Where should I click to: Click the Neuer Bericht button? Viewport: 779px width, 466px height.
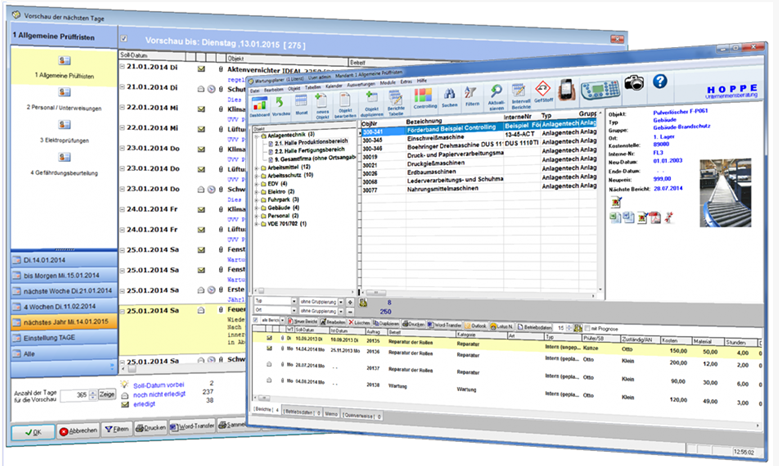point(303,321)
